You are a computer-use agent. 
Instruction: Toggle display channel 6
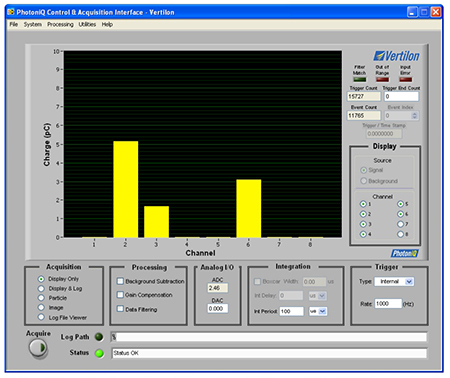[x=400, y=214]
